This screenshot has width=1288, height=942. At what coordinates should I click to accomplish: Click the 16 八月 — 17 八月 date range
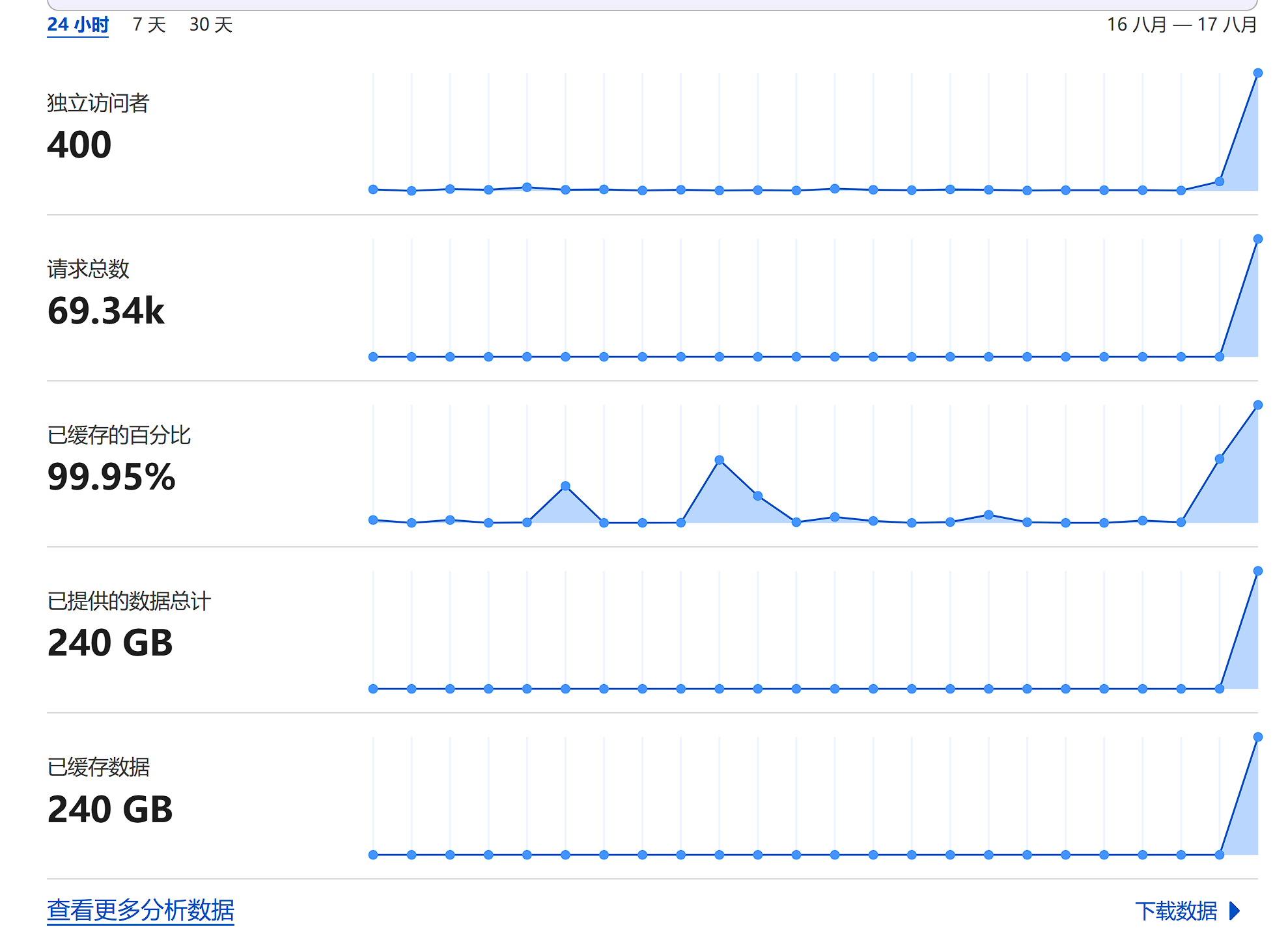pos(1182,25)
